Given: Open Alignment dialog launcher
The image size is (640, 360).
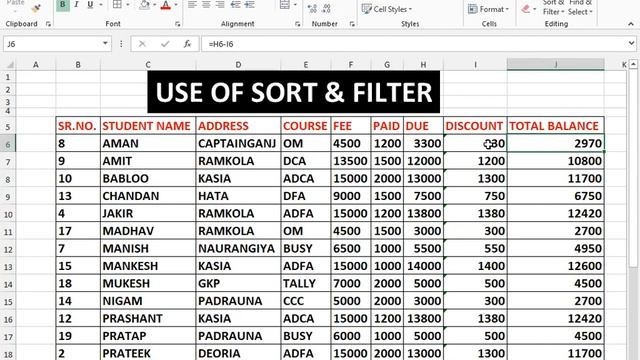Looking at the screenshot, I should pyautogui.click(x=297, y=24).
